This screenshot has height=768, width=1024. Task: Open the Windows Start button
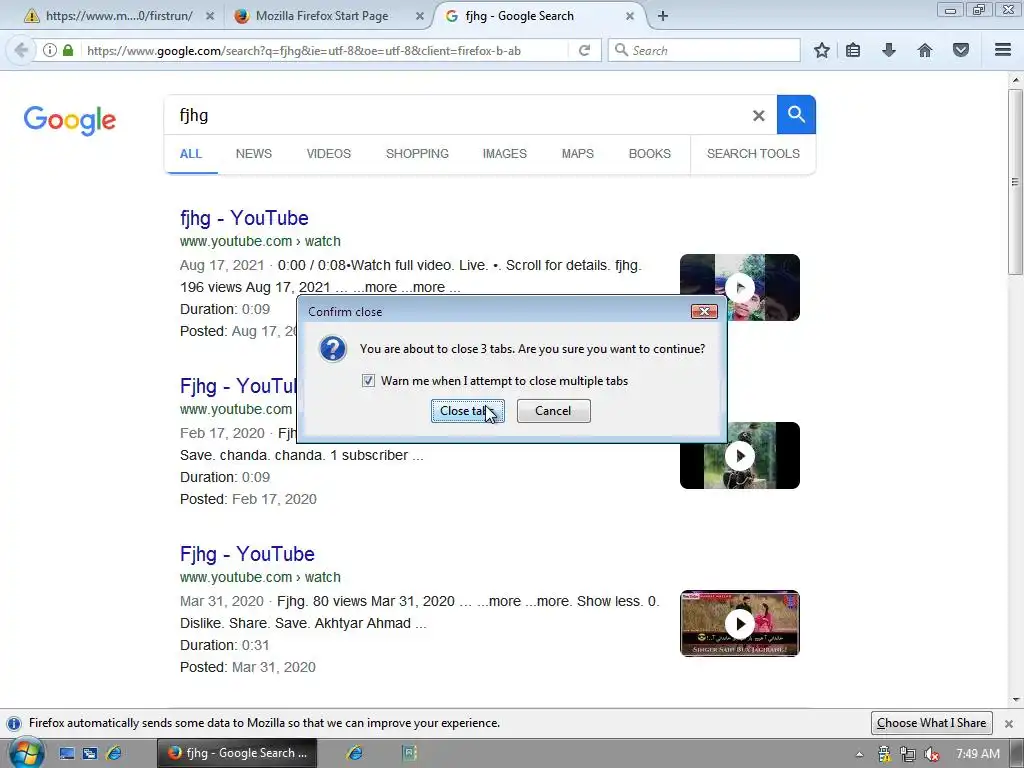[x=25, y=753]
